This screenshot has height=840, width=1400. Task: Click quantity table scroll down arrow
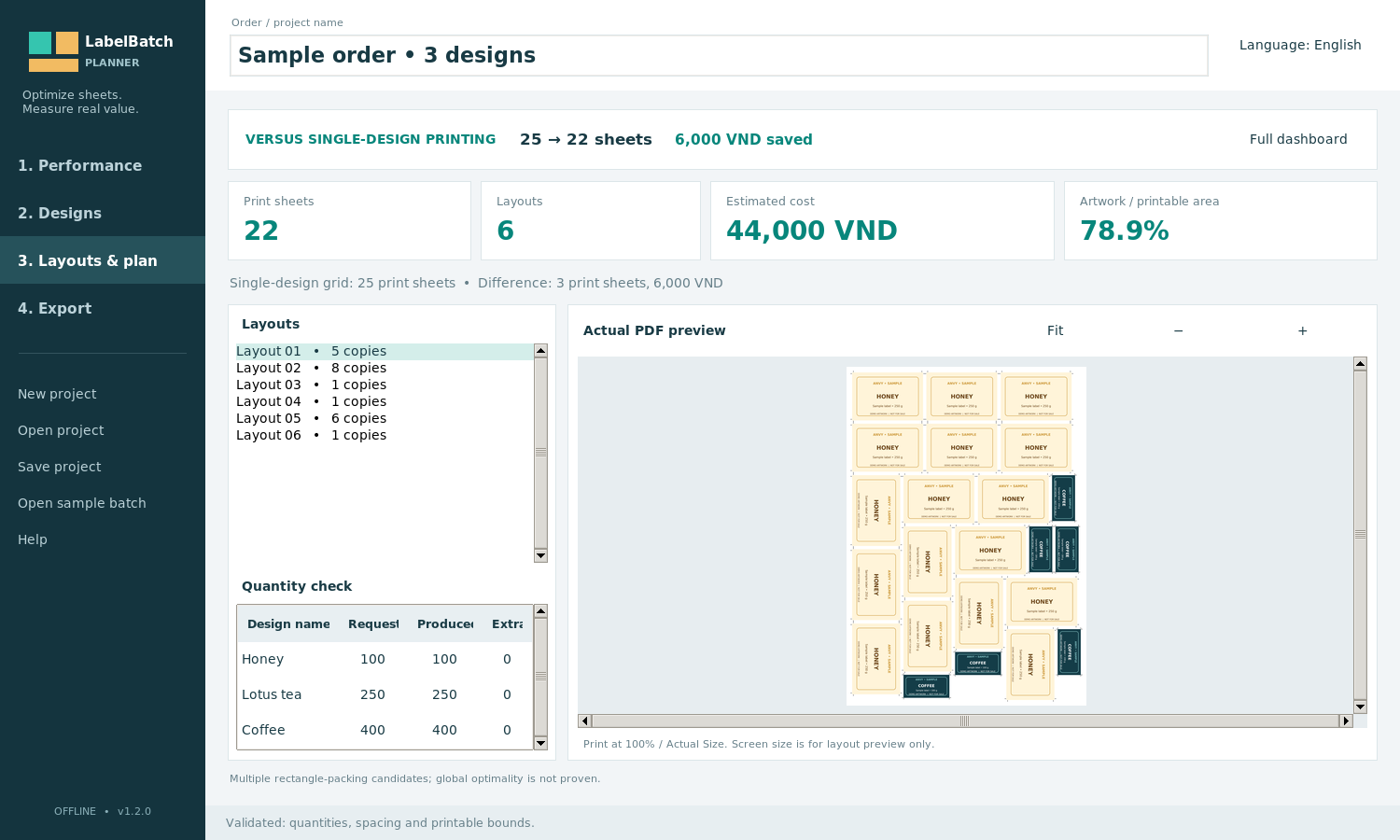(540, 743)
